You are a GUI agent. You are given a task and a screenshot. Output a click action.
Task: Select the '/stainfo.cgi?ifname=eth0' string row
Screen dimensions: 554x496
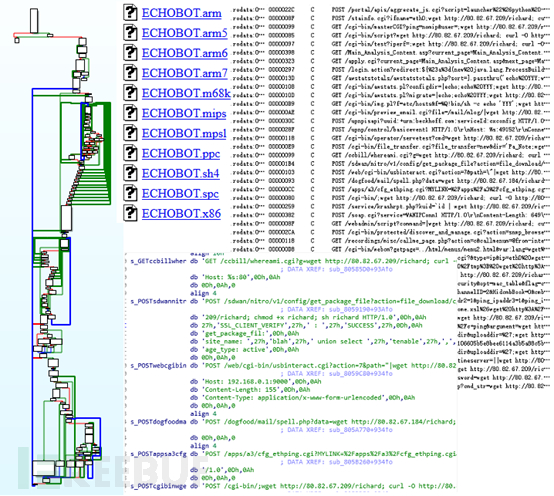pos(391,18)
